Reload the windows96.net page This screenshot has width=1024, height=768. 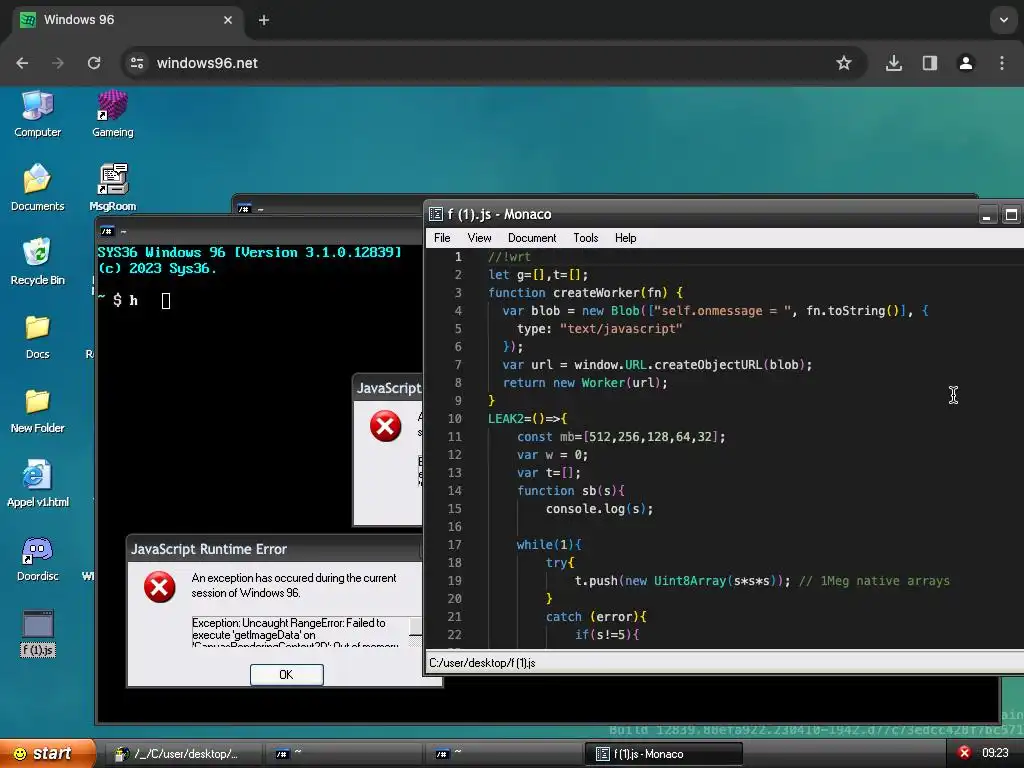pyautogui.click(x=94, y=63)
